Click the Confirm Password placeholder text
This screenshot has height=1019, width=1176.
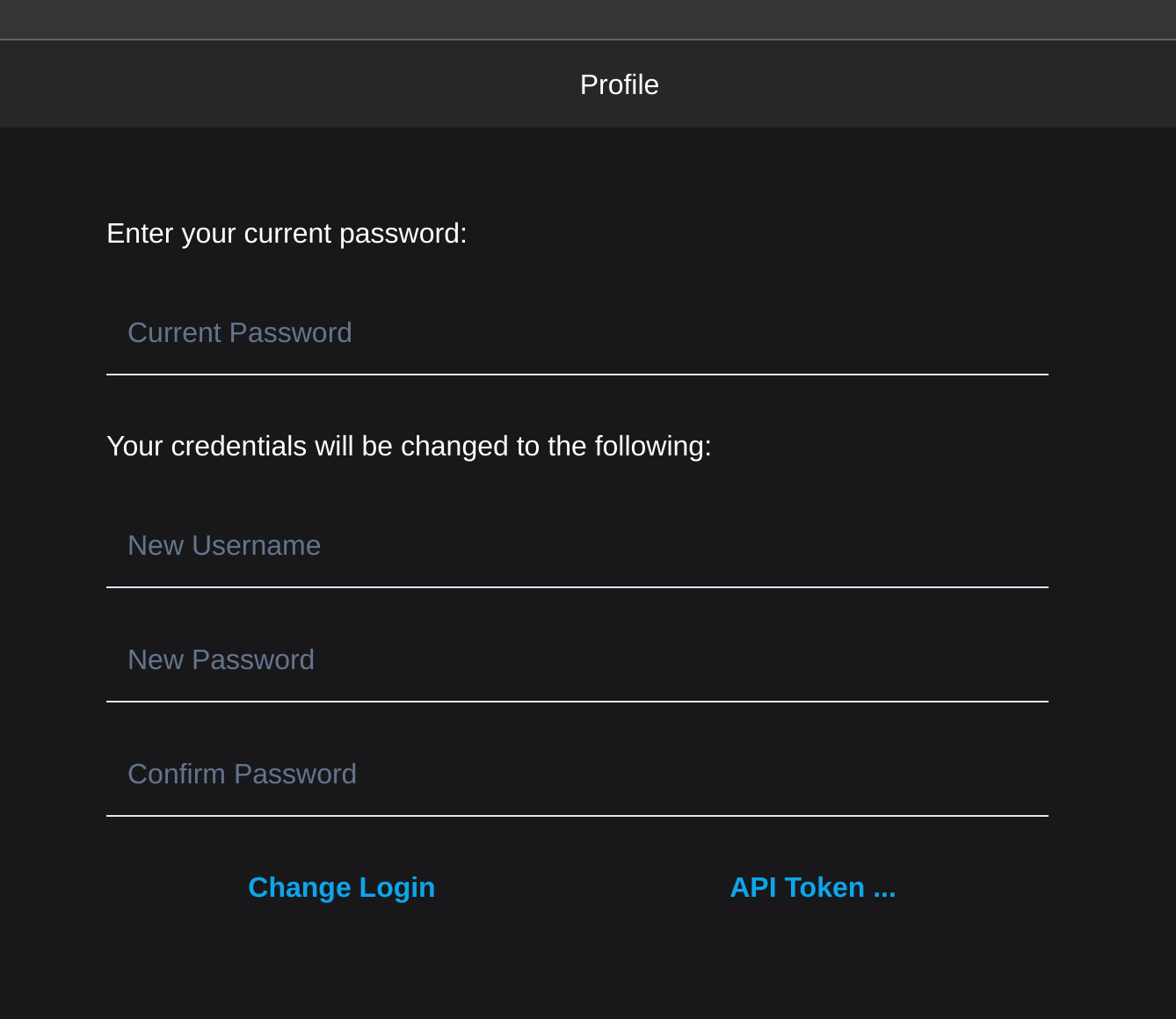click(242, 775)
